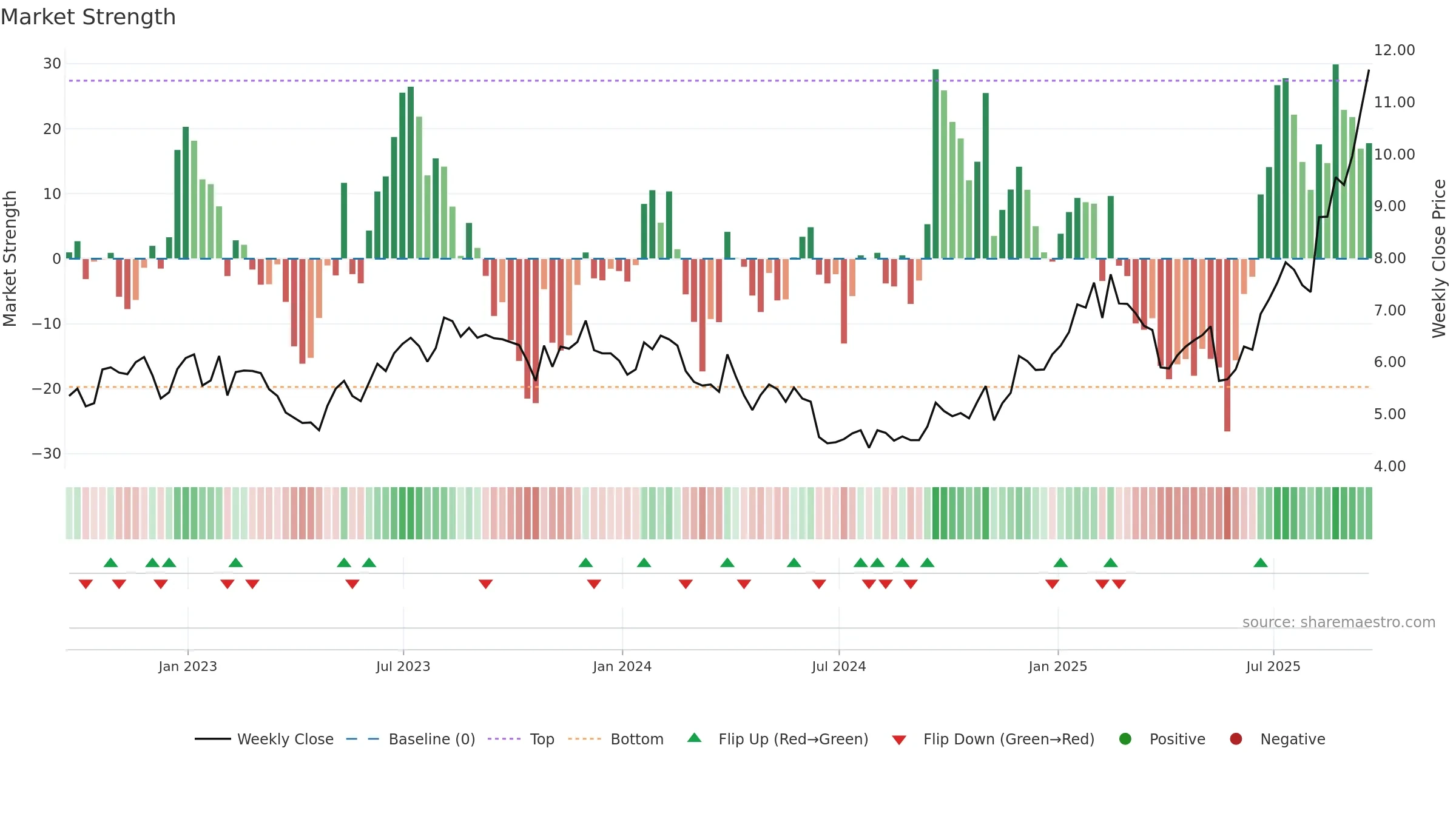This screenshot has height=819, width=1456.
Task: Click the Jul 2025 x-axis label
Action: tap(1273, 666)
